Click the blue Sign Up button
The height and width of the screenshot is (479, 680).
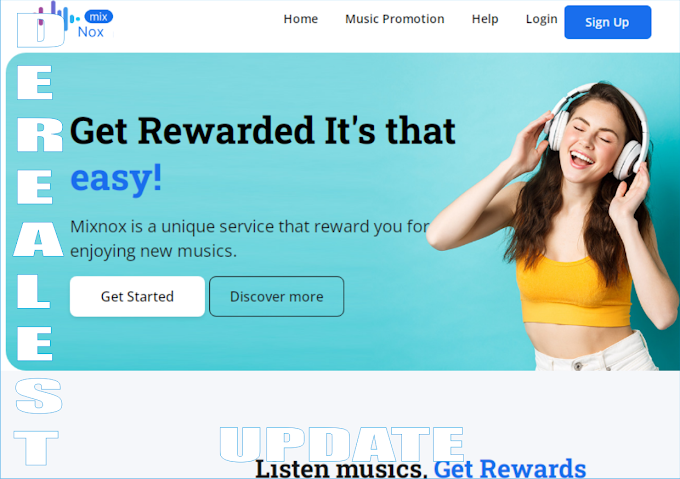[x=607, y=22]
